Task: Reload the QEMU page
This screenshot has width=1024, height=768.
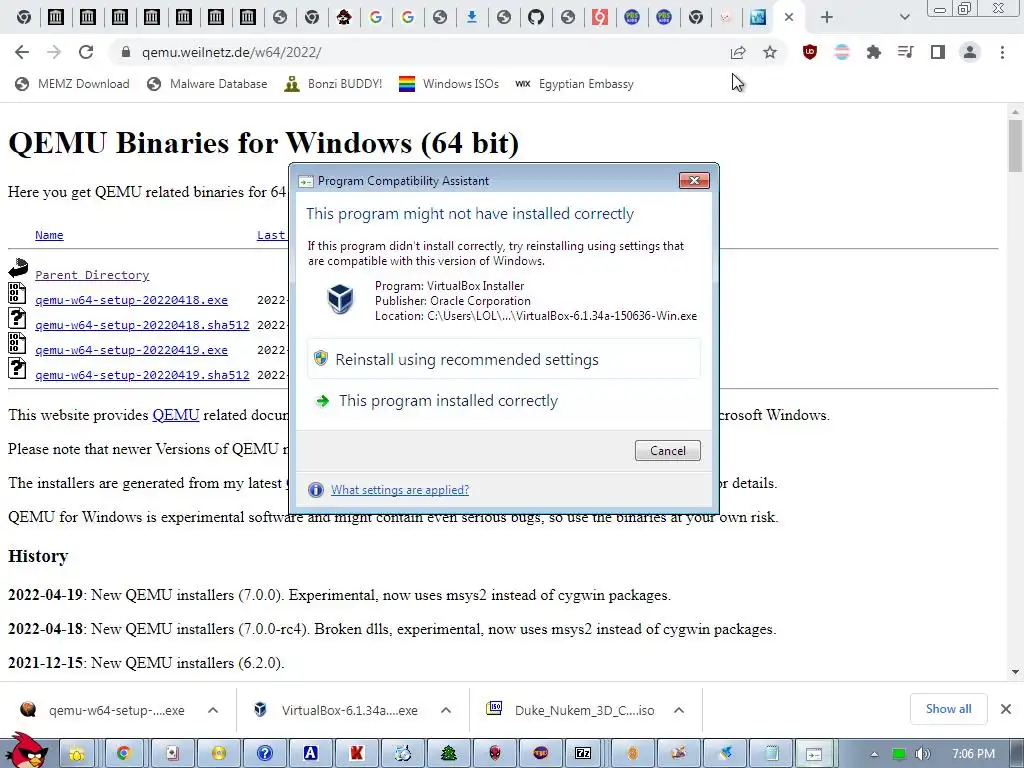Action: pos(86,52)
